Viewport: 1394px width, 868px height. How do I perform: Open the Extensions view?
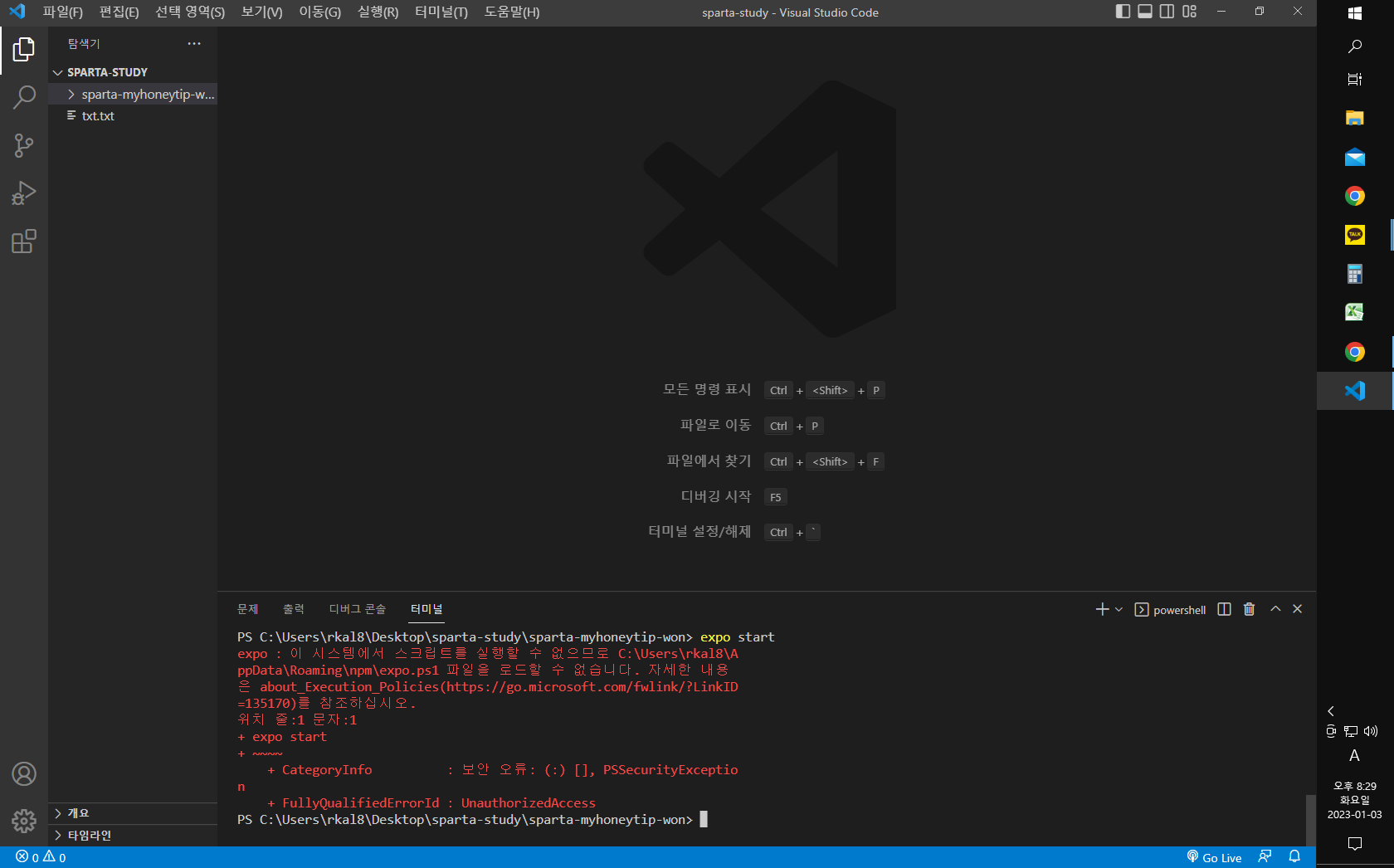click(x=24, y=241)
